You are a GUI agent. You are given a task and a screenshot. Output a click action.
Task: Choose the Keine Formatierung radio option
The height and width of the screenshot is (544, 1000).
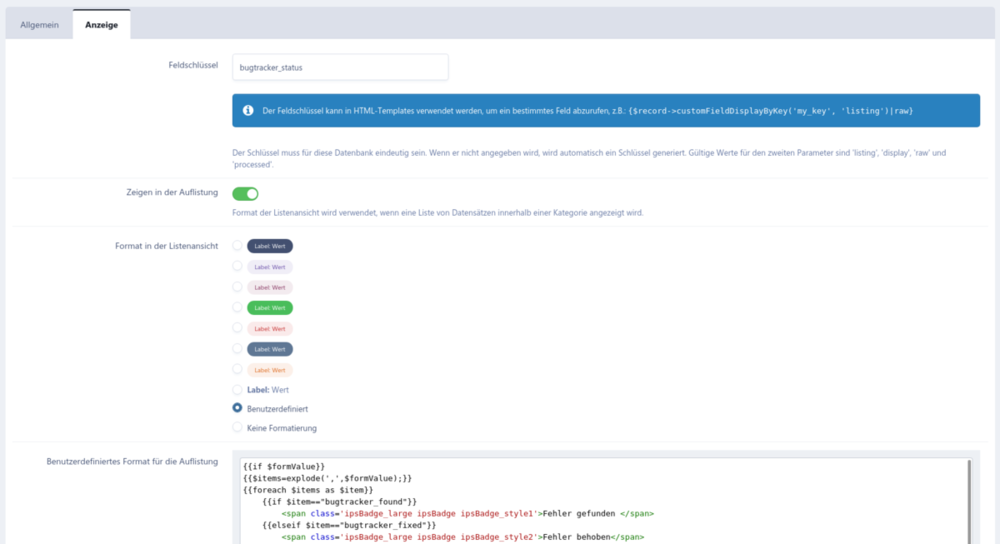(237, 428)
